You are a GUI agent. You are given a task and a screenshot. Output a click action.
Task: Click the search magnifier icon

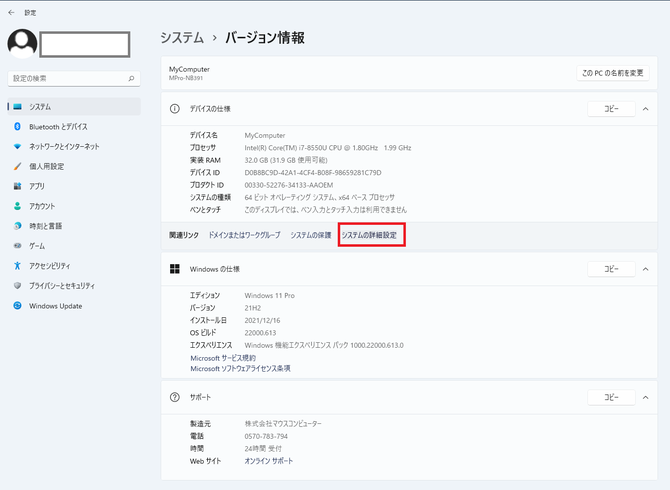[x=131, y=79]
